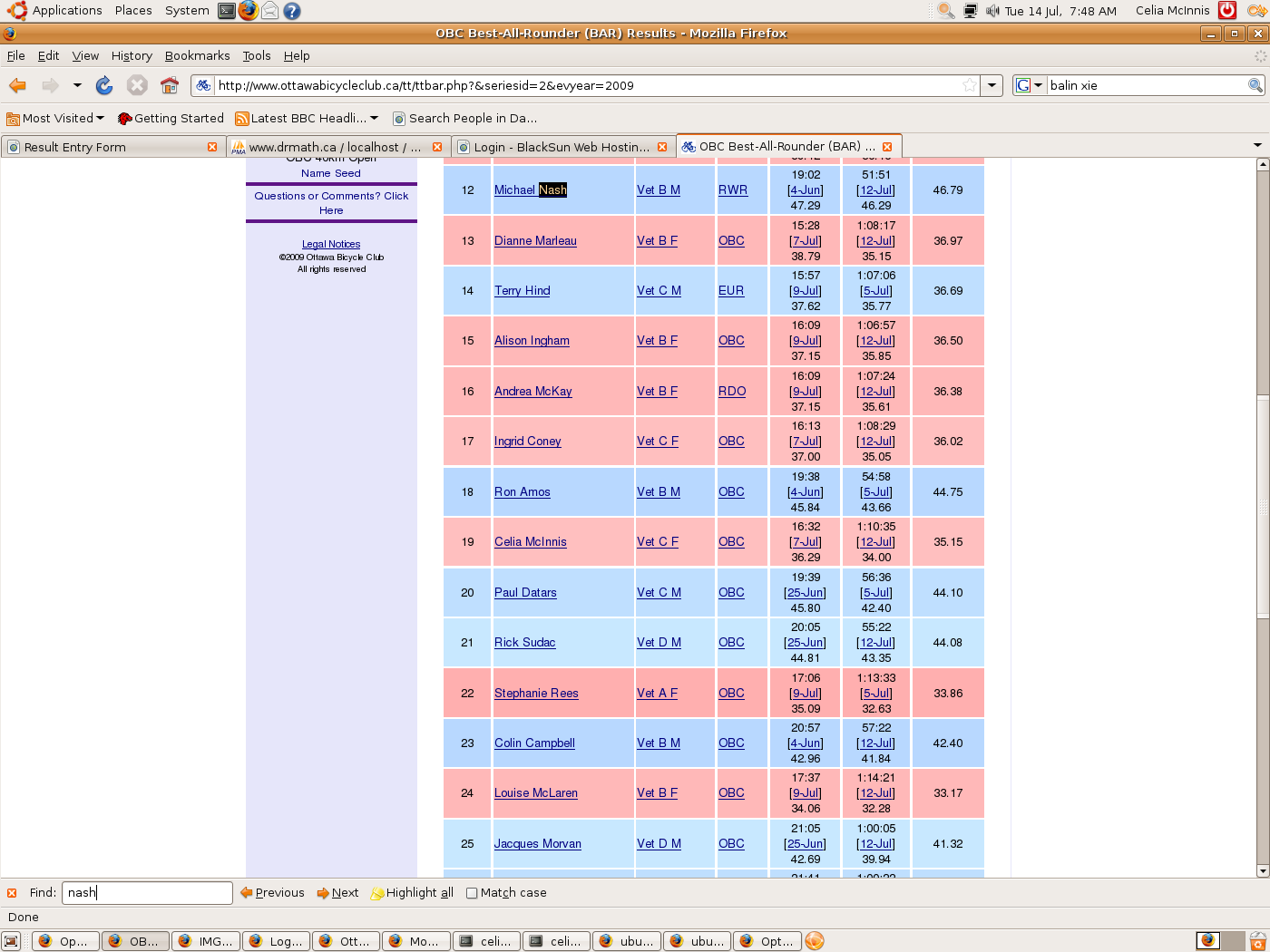Screen dimensions: 1270x952
Task: Click the search magnifier icon in the search box
Action: click(1255, 85)
